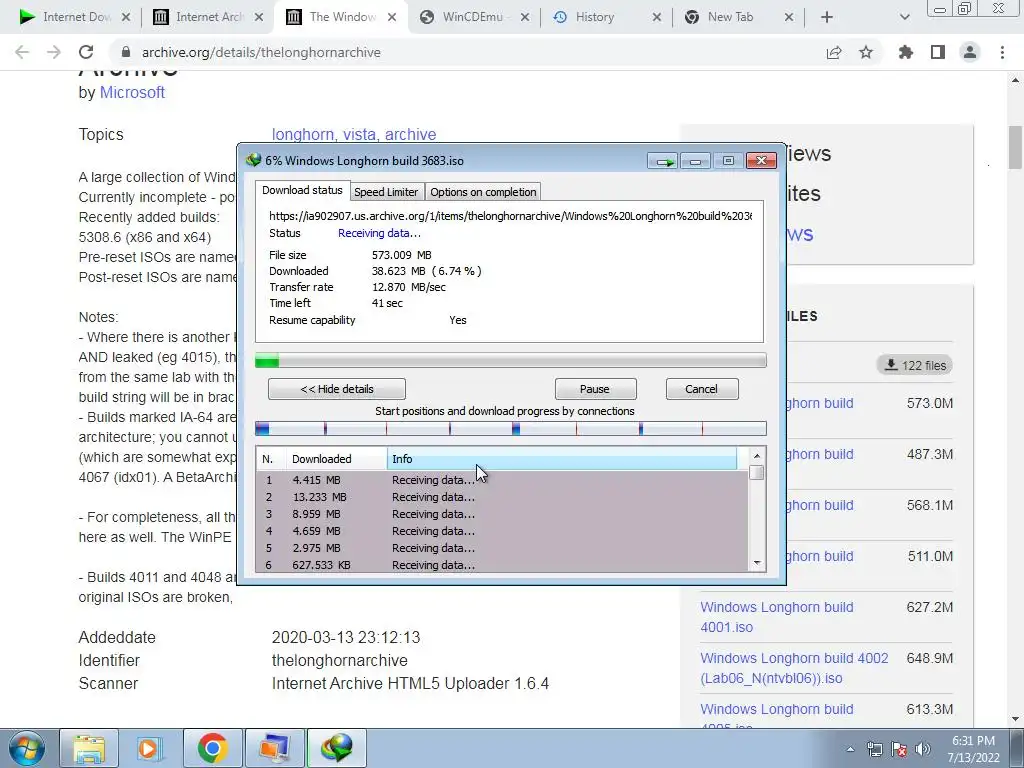Click the Chrome back arrow
The image size is (1024, 768).
click(22, 52)
